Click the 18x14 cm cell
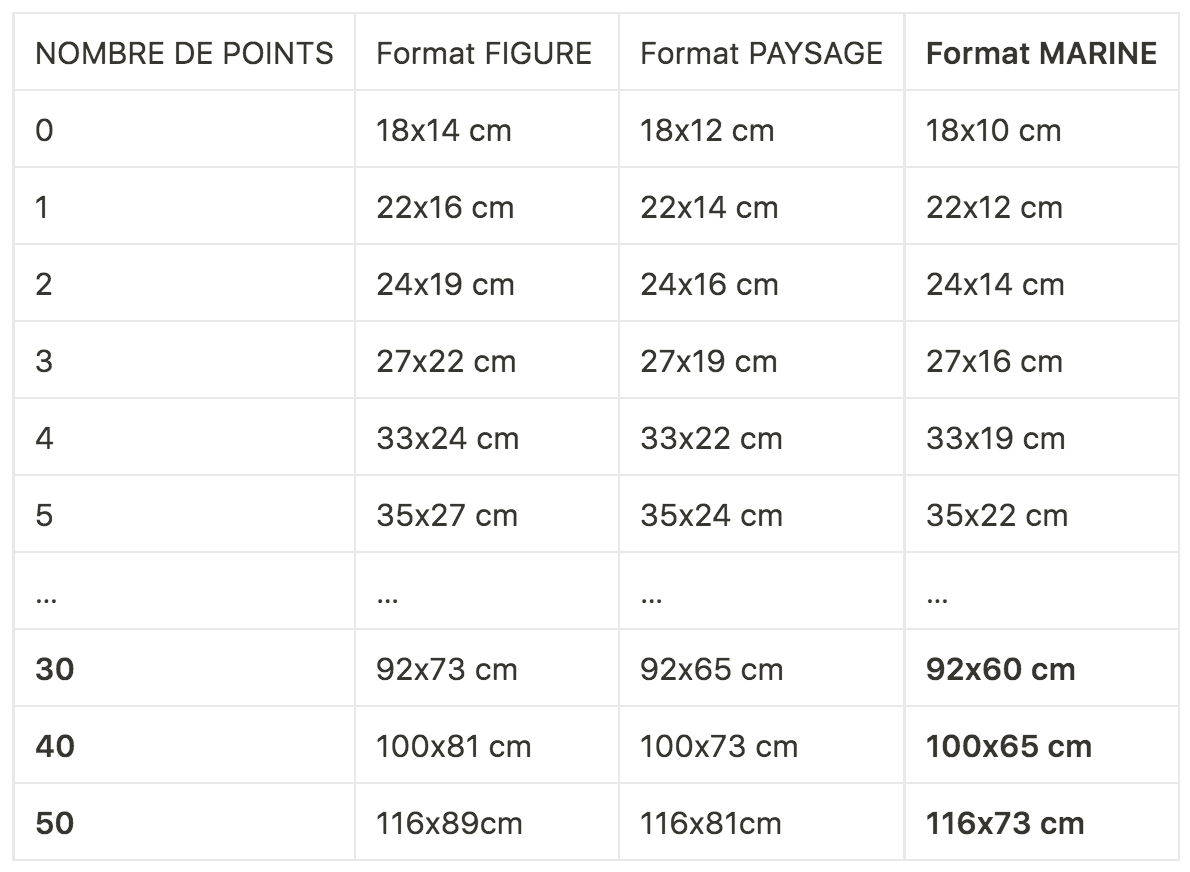Image resolution: width=1190 pixels, height=872 pixels. [444, 130]
